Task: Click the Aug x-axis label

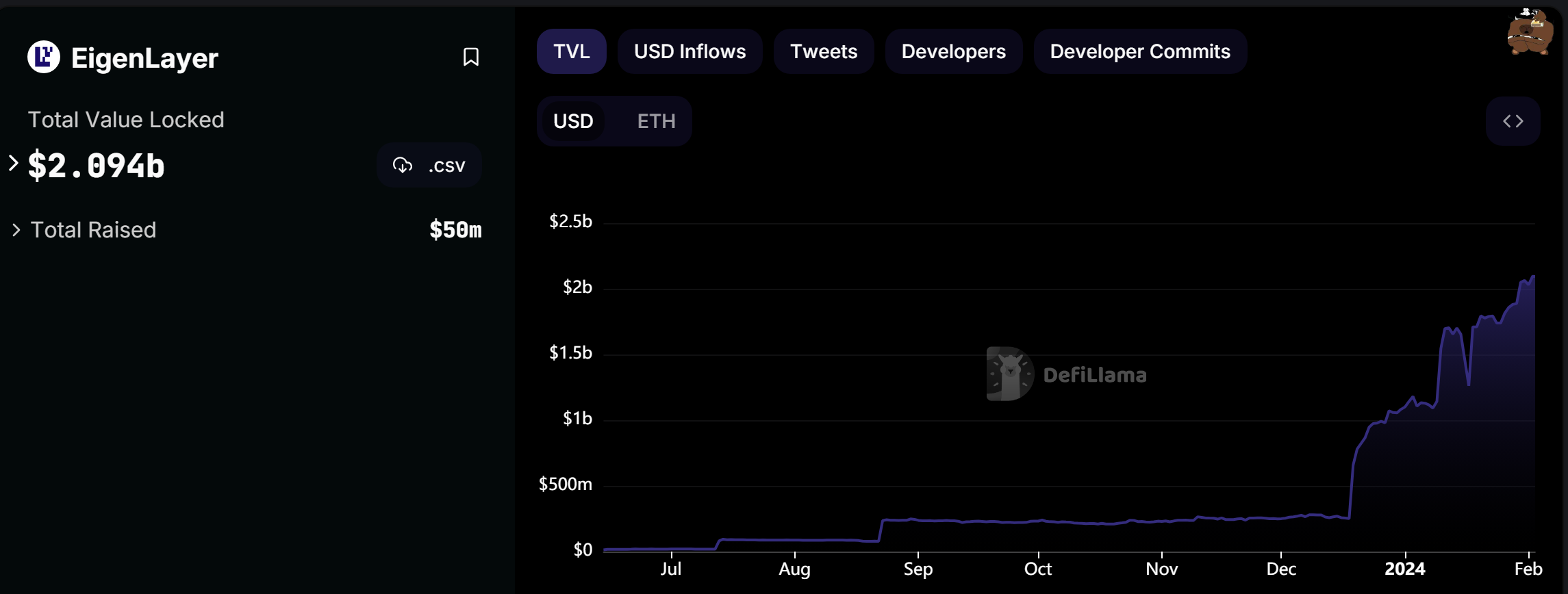Action: coord(795,569)
